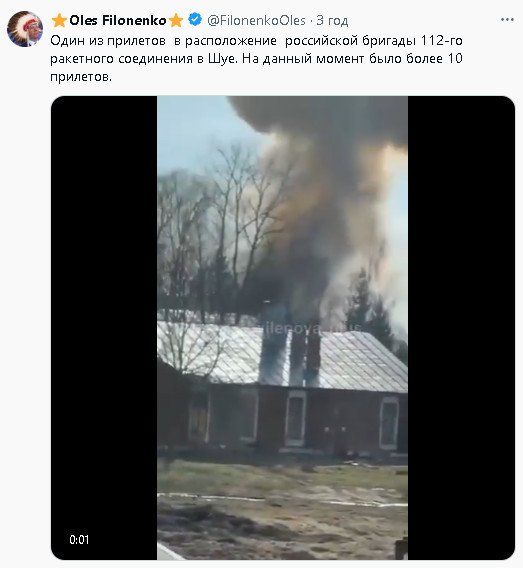Open the three-dot more options menu

pyautogui.click(x=507, y=20)
